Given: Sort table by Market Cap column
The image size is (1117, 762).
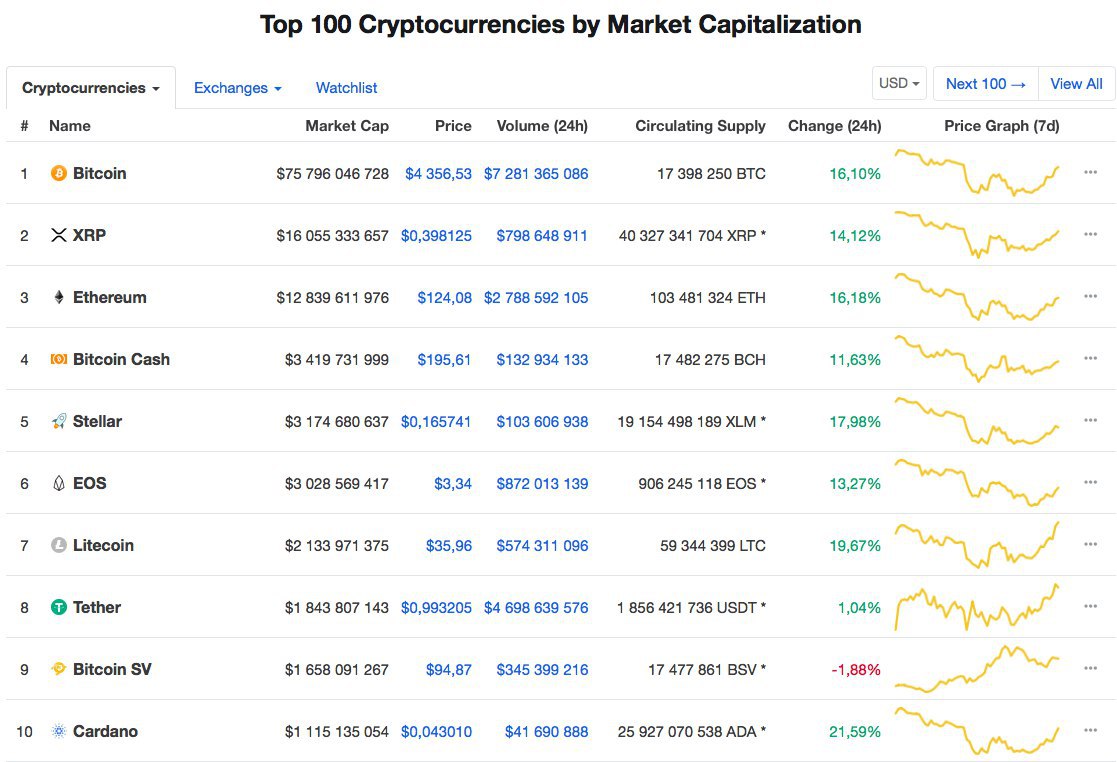Looking at the screenshot, I should (347, 126).
